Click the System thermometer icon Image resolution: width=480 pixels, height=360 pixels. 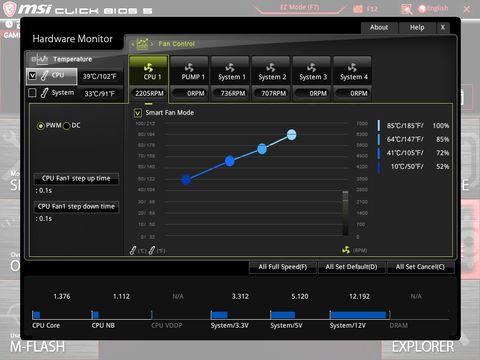(x=44, y=93)
